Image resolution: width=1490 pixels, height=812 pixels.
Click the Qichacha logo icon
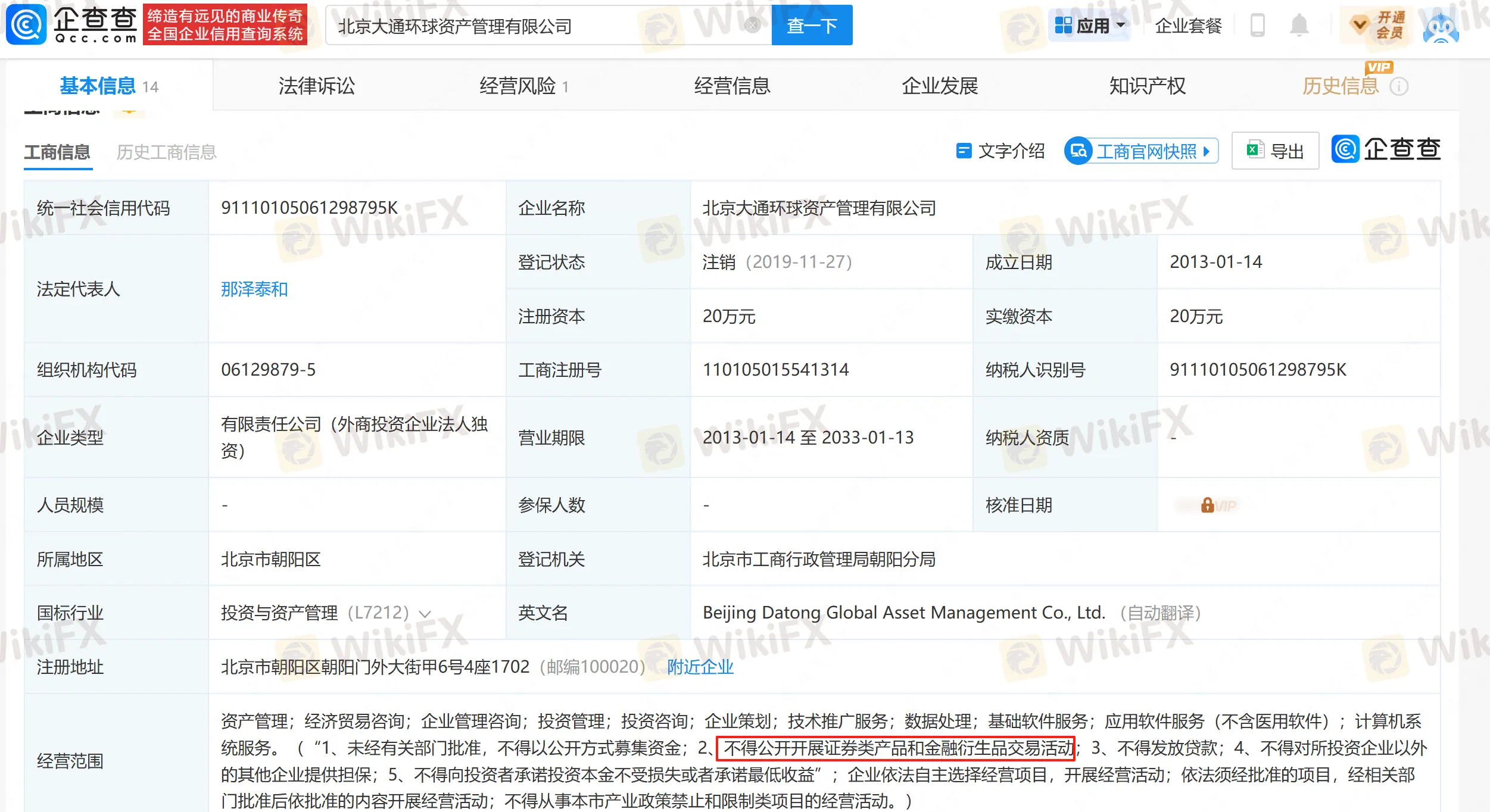(26, 24)
